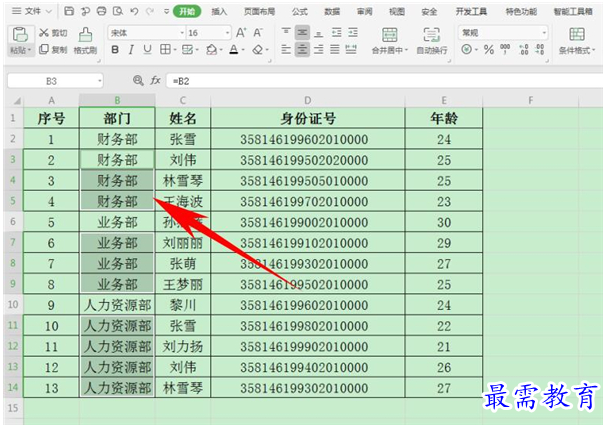Clear formatting with eraser icon
606x428 pixels.
[x=258, y=50]
